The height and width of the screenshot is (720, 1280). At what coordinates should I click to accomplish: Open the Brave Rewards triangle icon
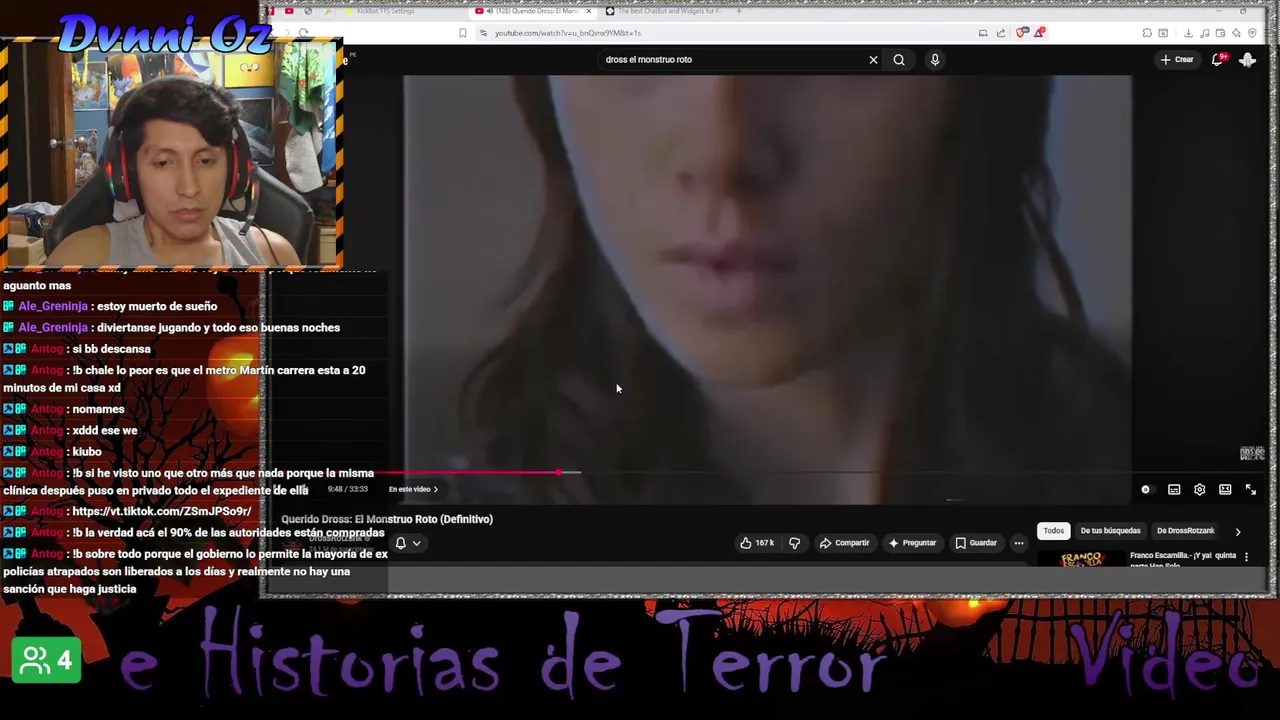pos(1039,33)
